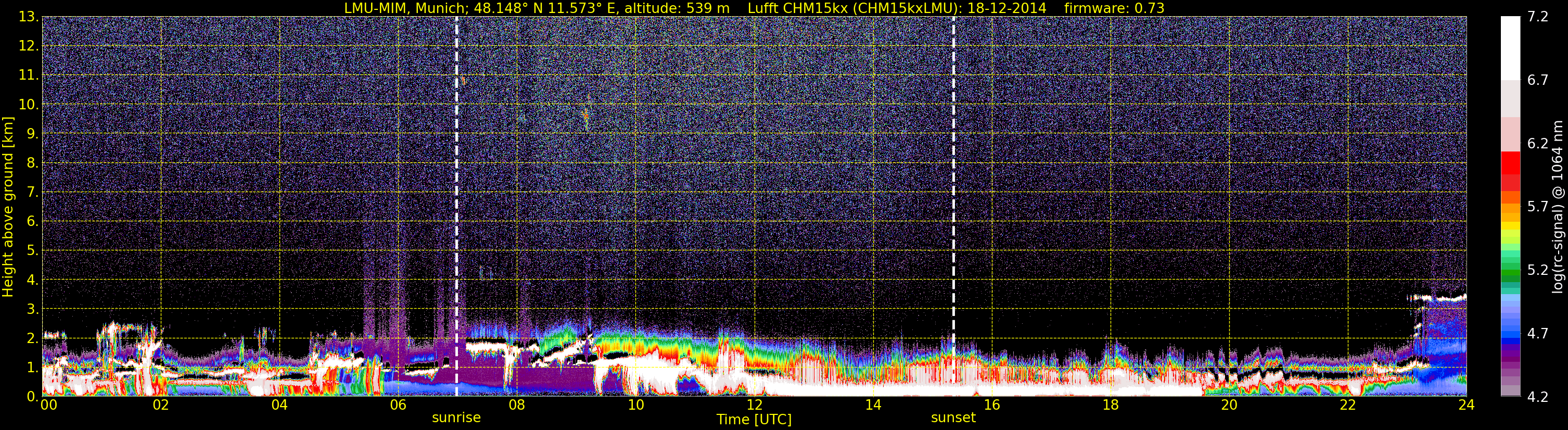Click the time tick label '14'

point(873,406)
